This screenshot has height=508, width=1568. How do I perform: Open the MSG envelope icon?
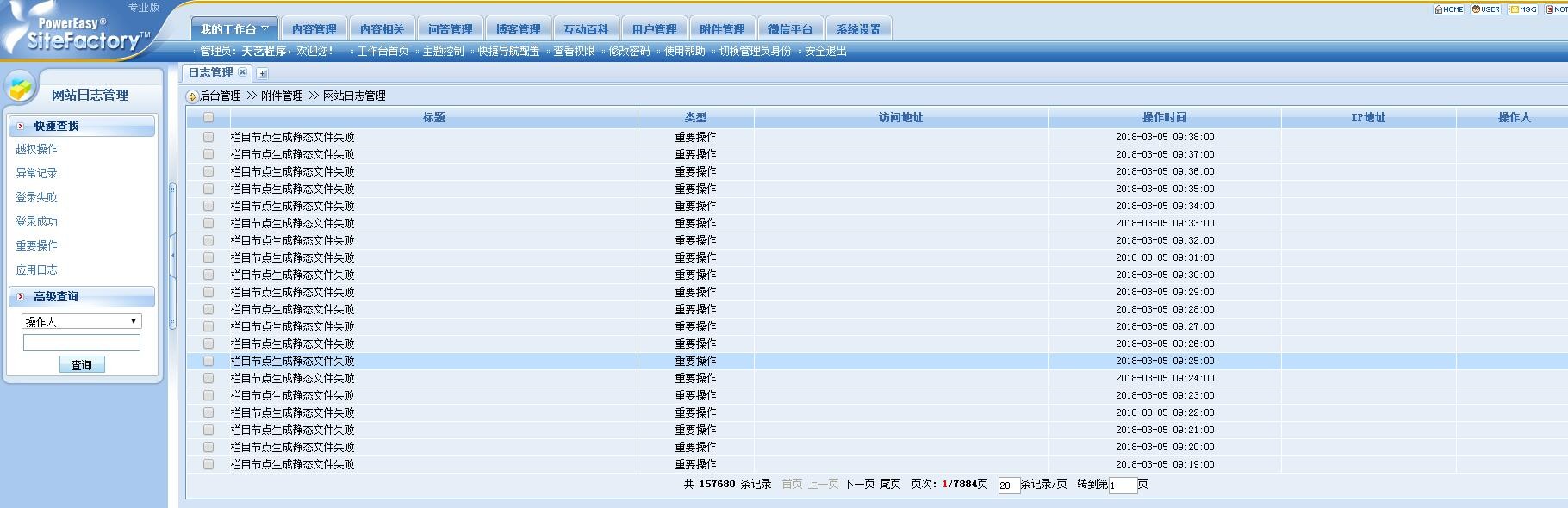pyautogui.click(x=1523, y=9)
